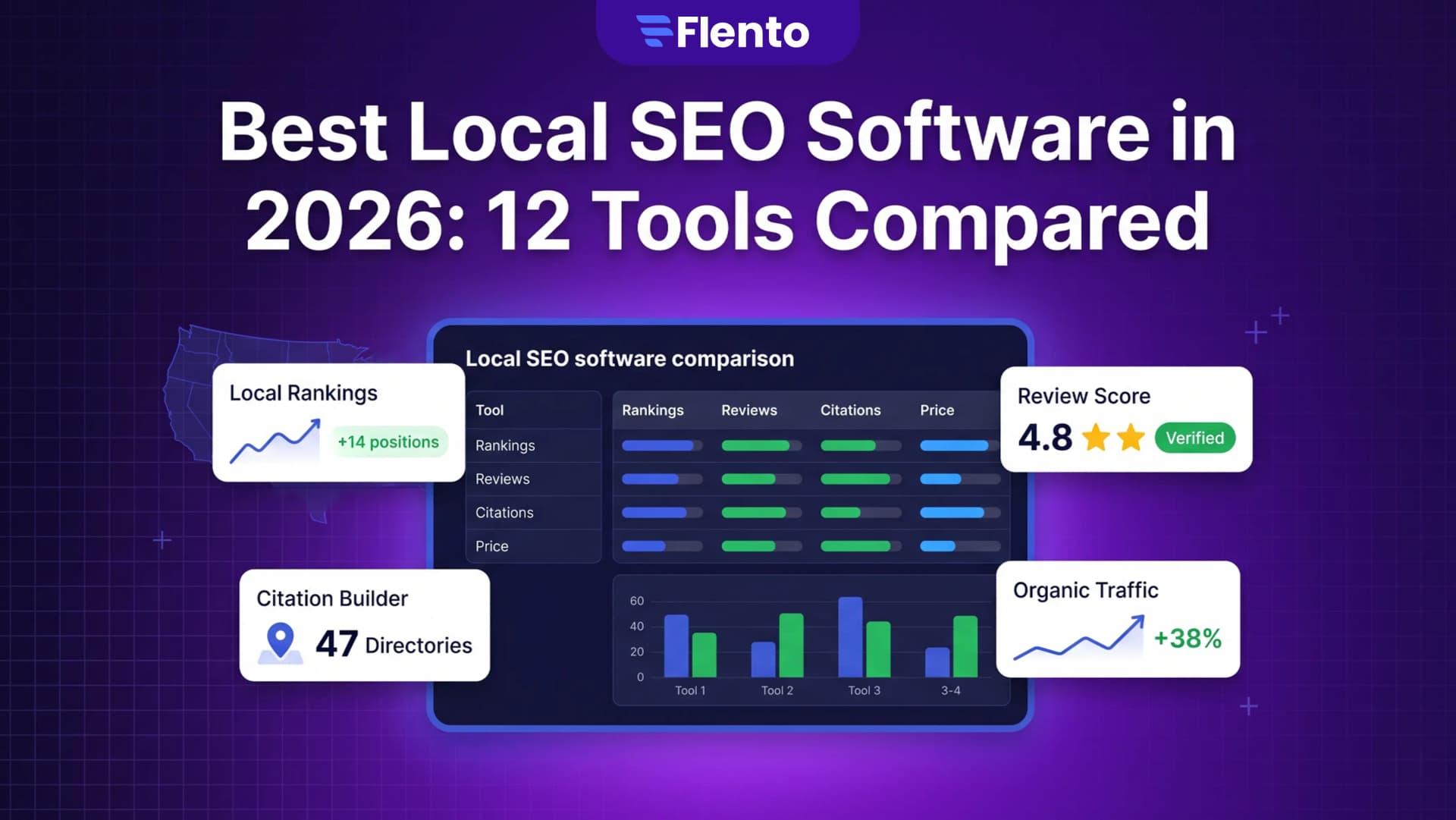The width and height of the screenshot is (1456, 820).
Task: Click the Citation Builder card title
Action: [332, 599]
